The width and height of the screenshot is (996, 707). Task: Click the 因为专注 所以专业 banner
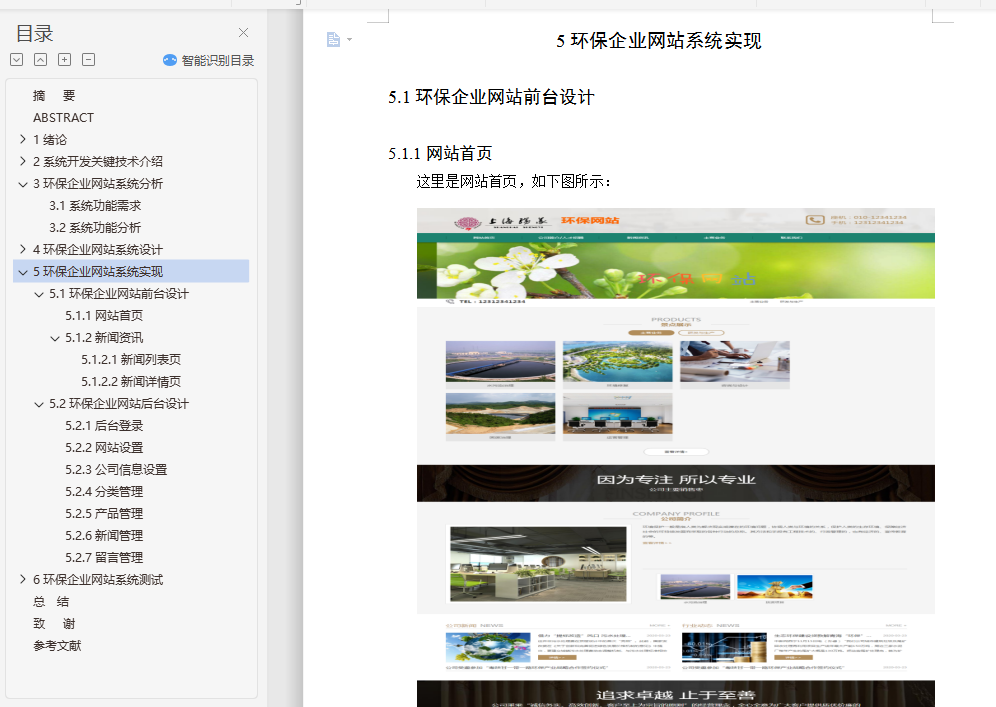pos(676,483)
